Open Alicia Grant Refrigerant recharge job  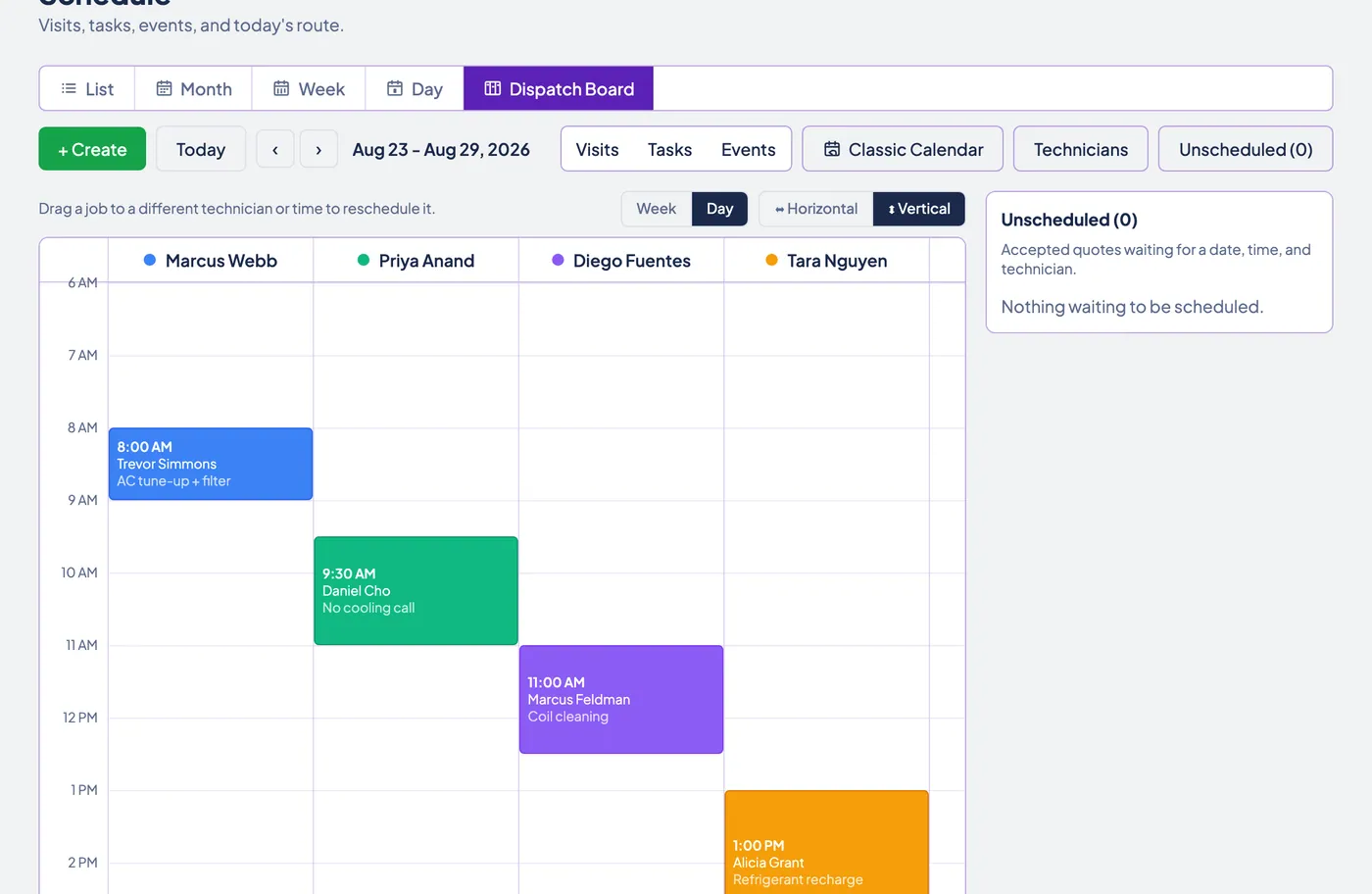827,843
